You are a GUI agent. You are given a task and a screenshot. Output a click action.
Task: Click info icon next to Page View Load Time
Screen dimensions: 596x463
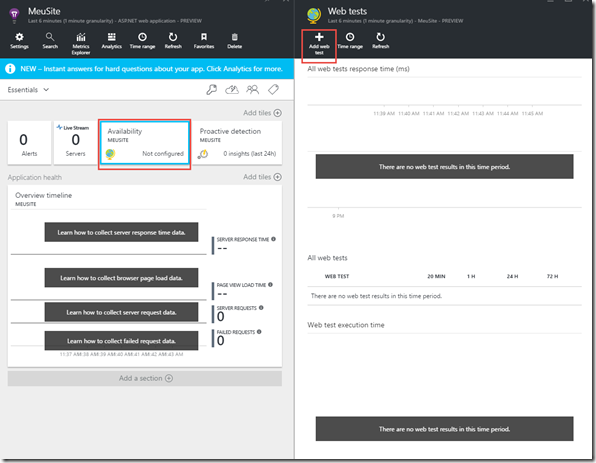tap(270, 285)
